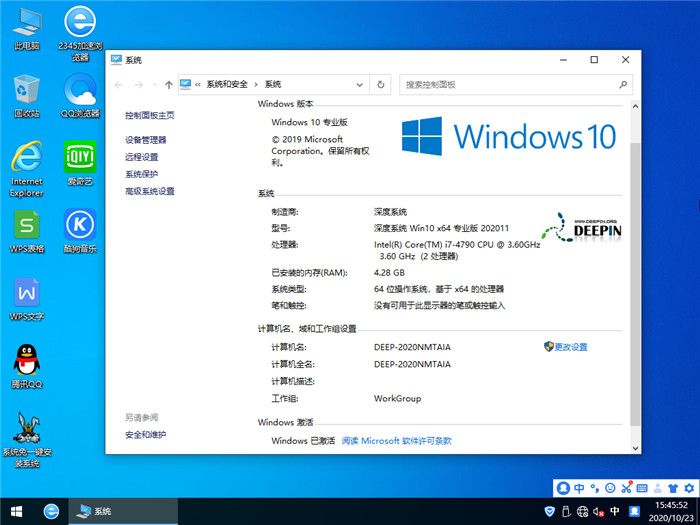
Task: Expand the breadcrumb chevron after 系统和安全
Action: [x=256, y=84]
